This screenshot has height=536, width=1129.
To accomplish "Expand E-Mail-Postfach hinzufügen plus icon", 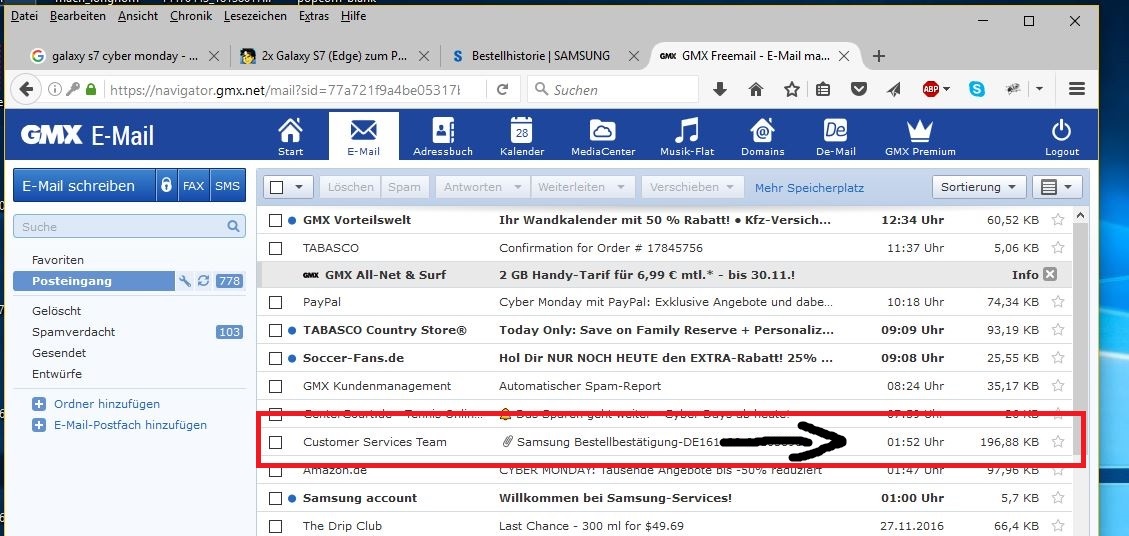I will coord(39,425).
